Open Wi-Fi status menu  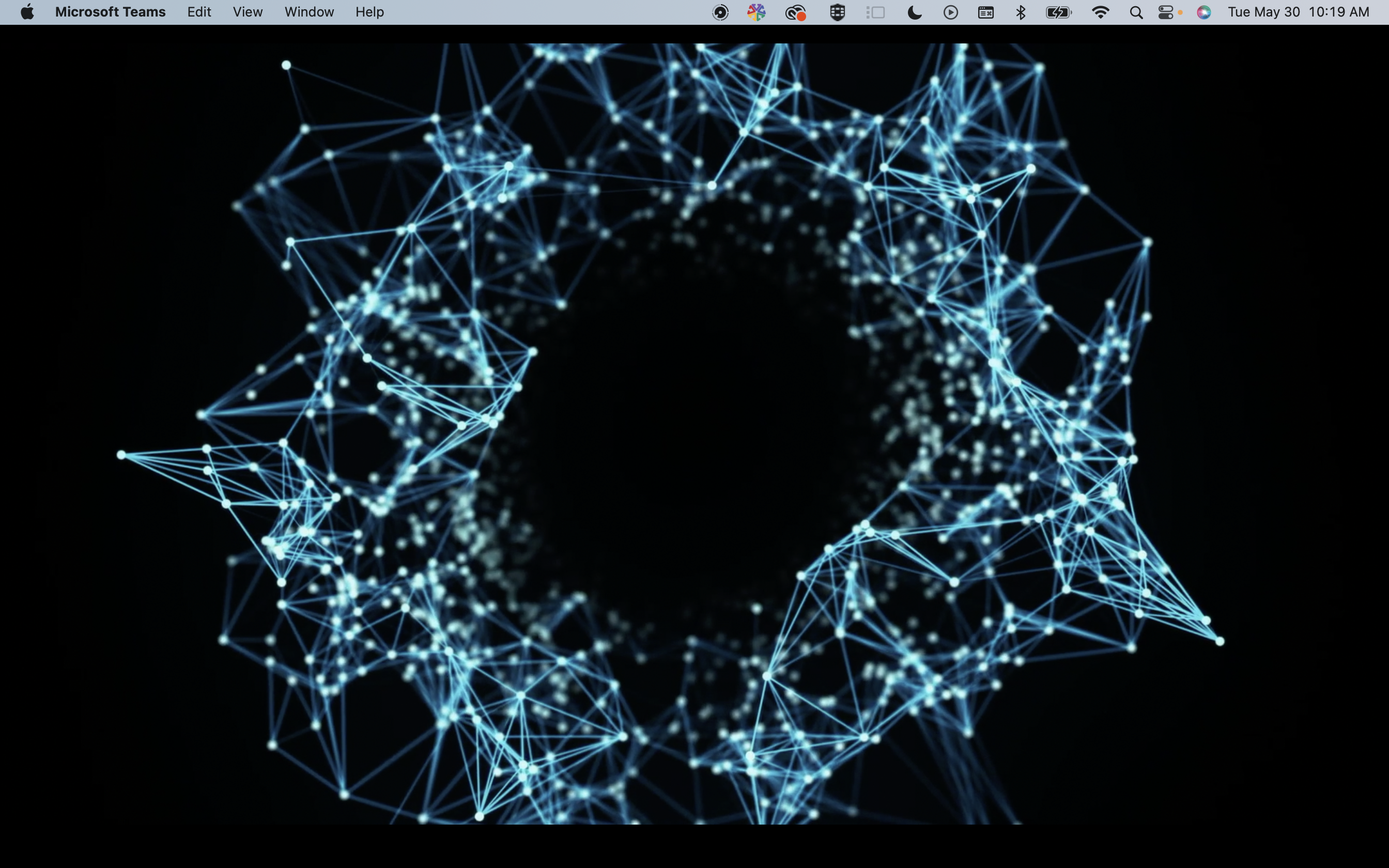point(1100,12)
